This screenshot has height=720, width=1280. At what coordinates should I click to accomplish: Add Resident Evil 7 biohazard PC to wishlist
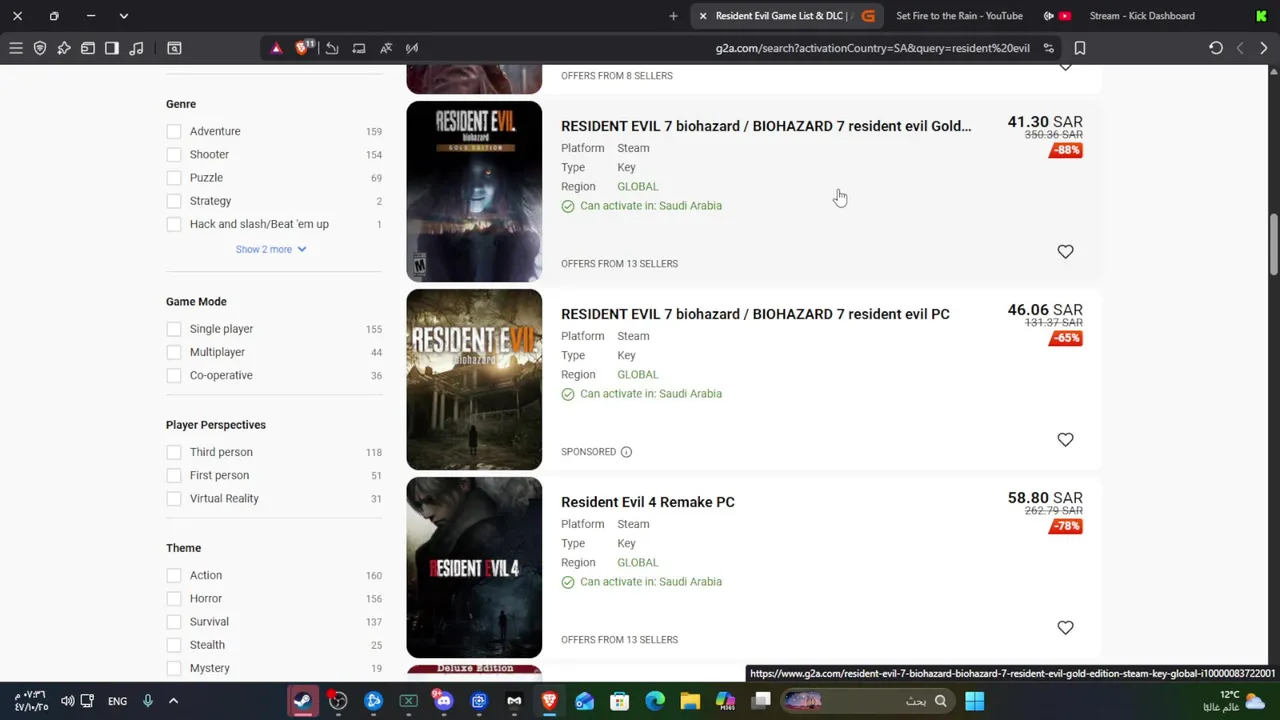1065,440
